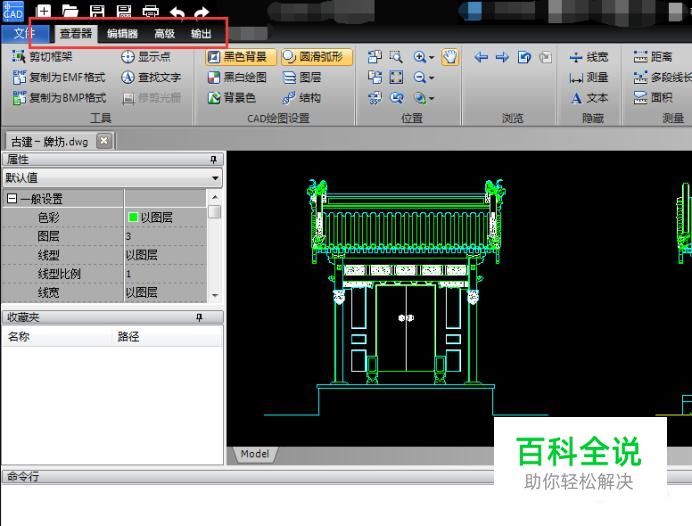Select the 剪切框架 crop frame tool
Image resolution: width=692 pixels, height=526 pixels.
[43, 56]
